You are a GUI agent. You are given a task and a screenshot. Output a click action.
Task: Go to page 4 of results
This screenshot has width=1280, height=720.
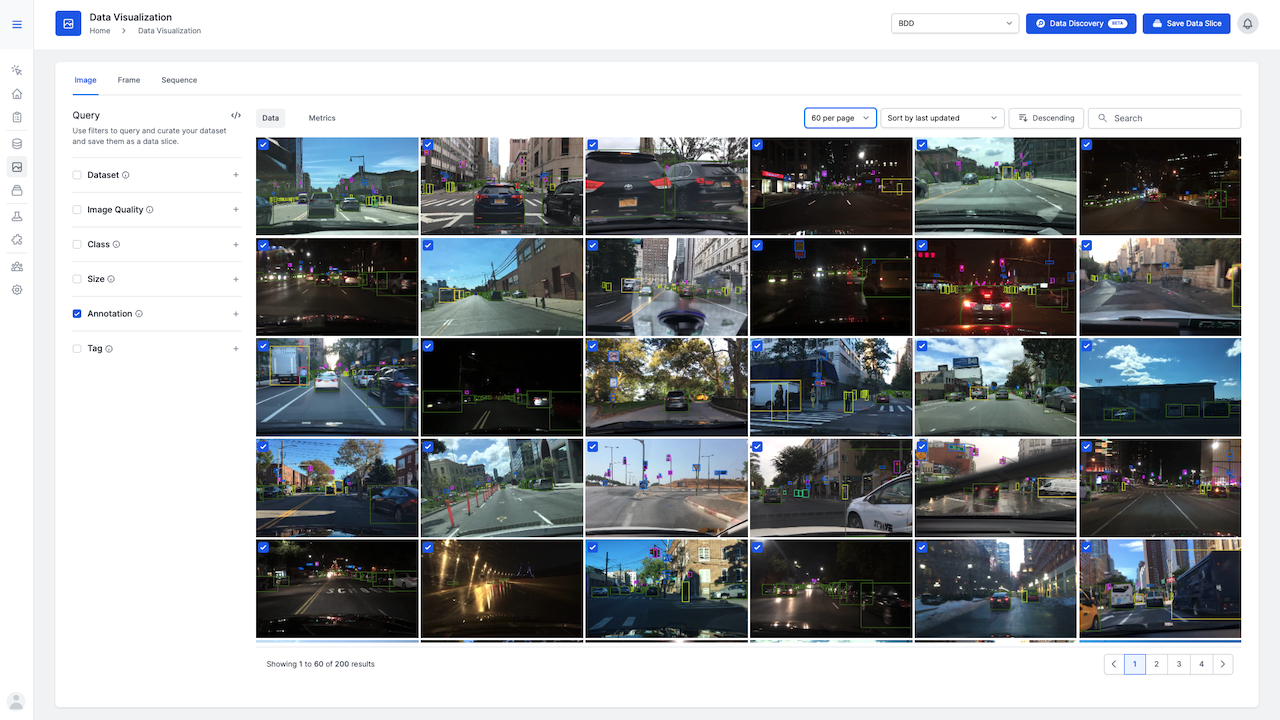click(1202, 664)
